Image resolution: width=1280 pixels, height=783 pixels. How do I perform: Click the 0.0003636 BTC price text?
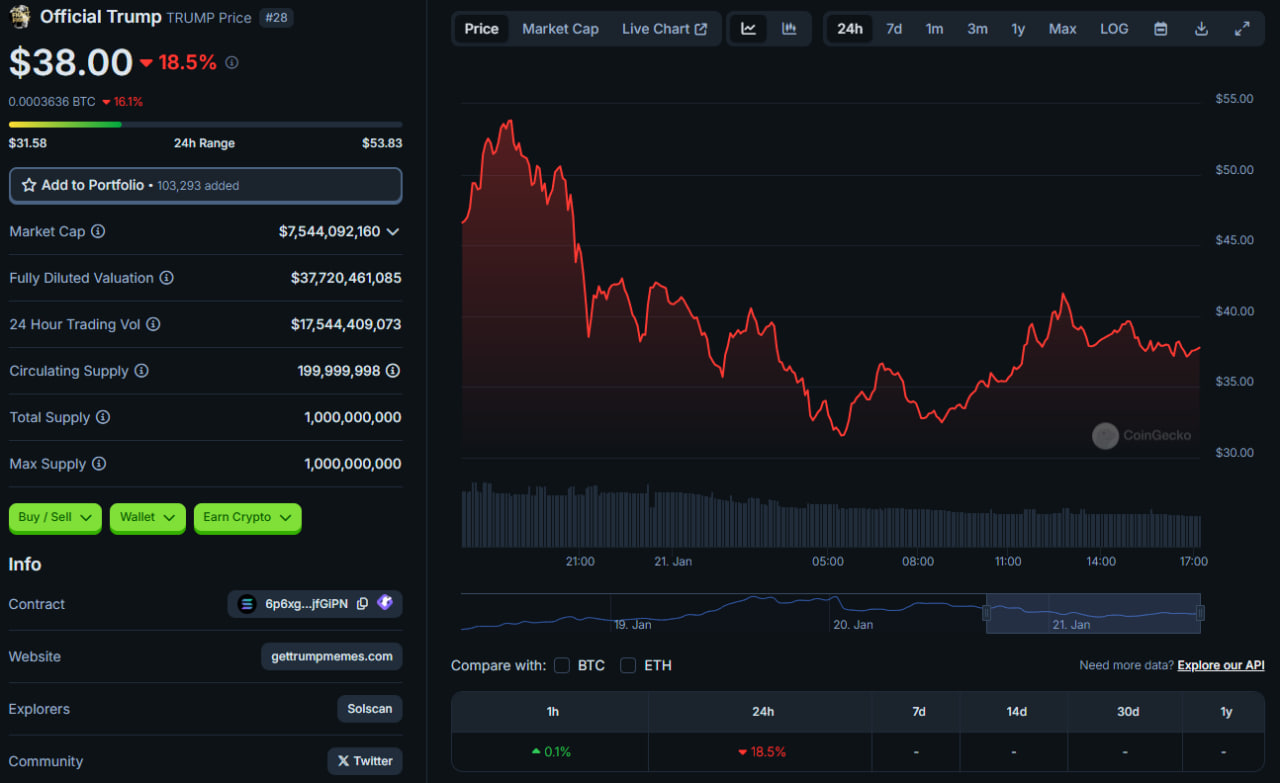[52, 101]
